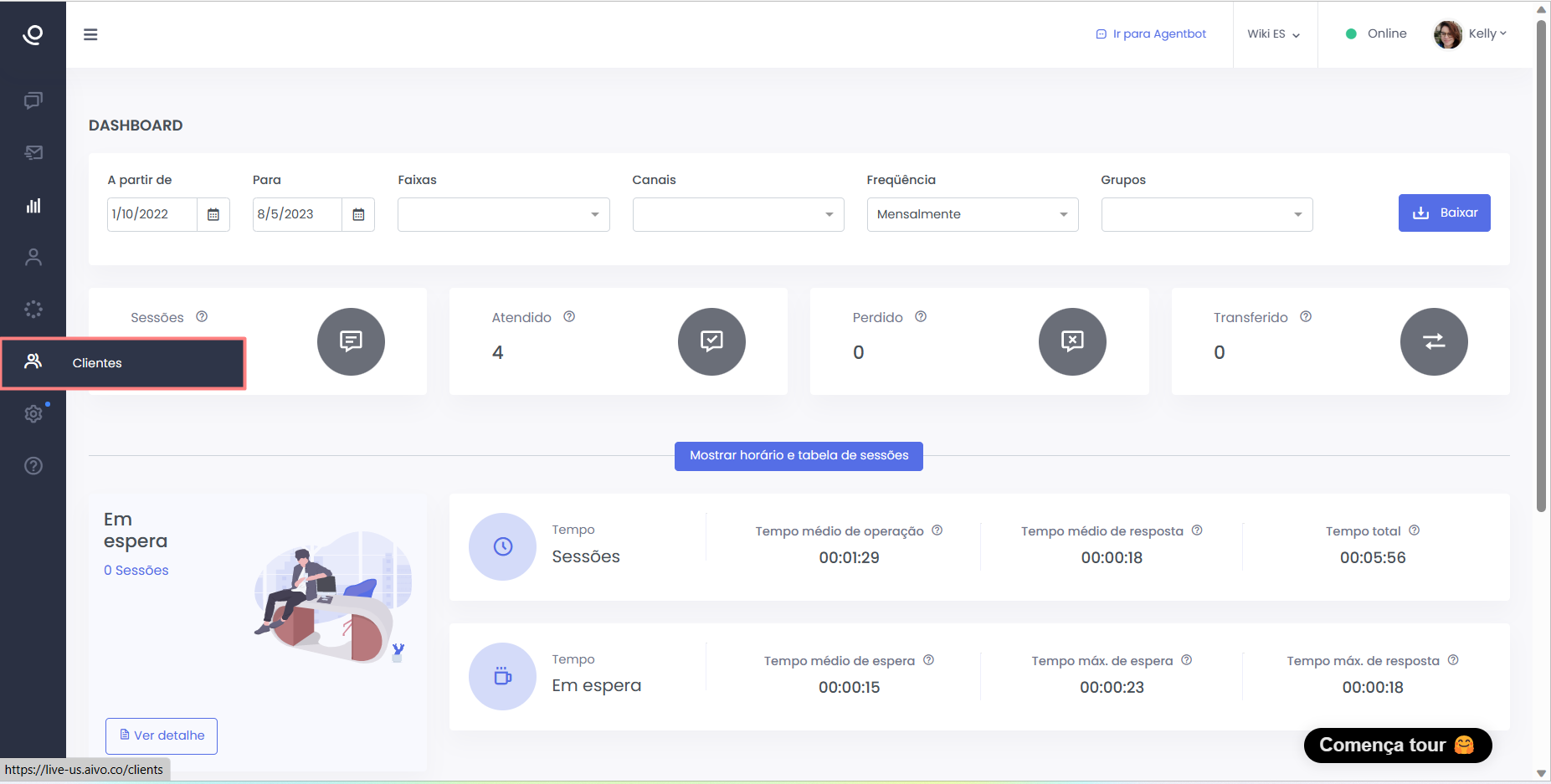The height and width of the screenshot is (784, 1551).
Task: Click info icon beside Tempo médio de operação
Action: pos(937,530)
